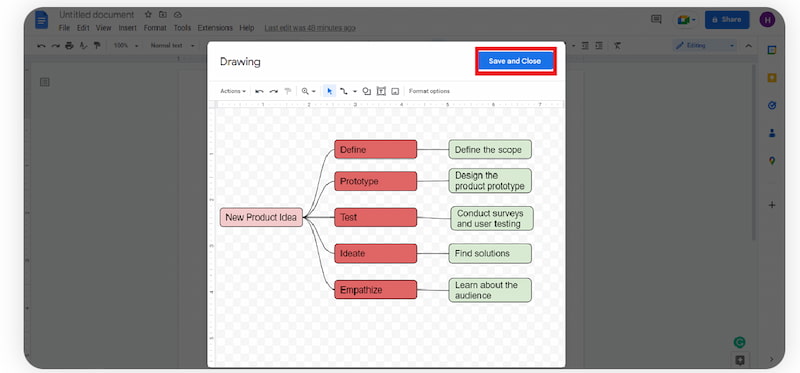Show the document outline icon
This screenshot has width=800, height=373.
45,82
